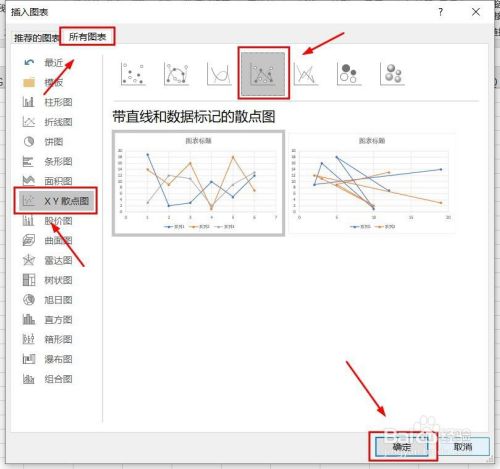Select 雷达图 radar chart category
This screenshot has width=500, height=469.
click(x=47, y=260)
